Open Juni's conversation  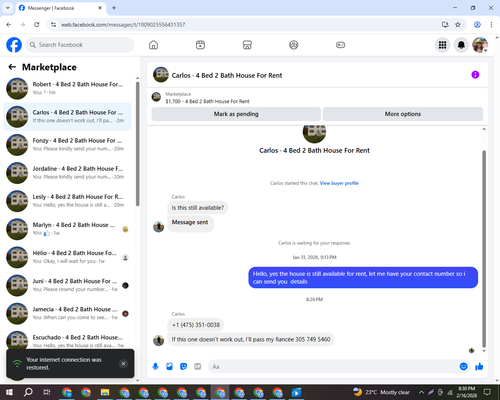tap(67, 285)
